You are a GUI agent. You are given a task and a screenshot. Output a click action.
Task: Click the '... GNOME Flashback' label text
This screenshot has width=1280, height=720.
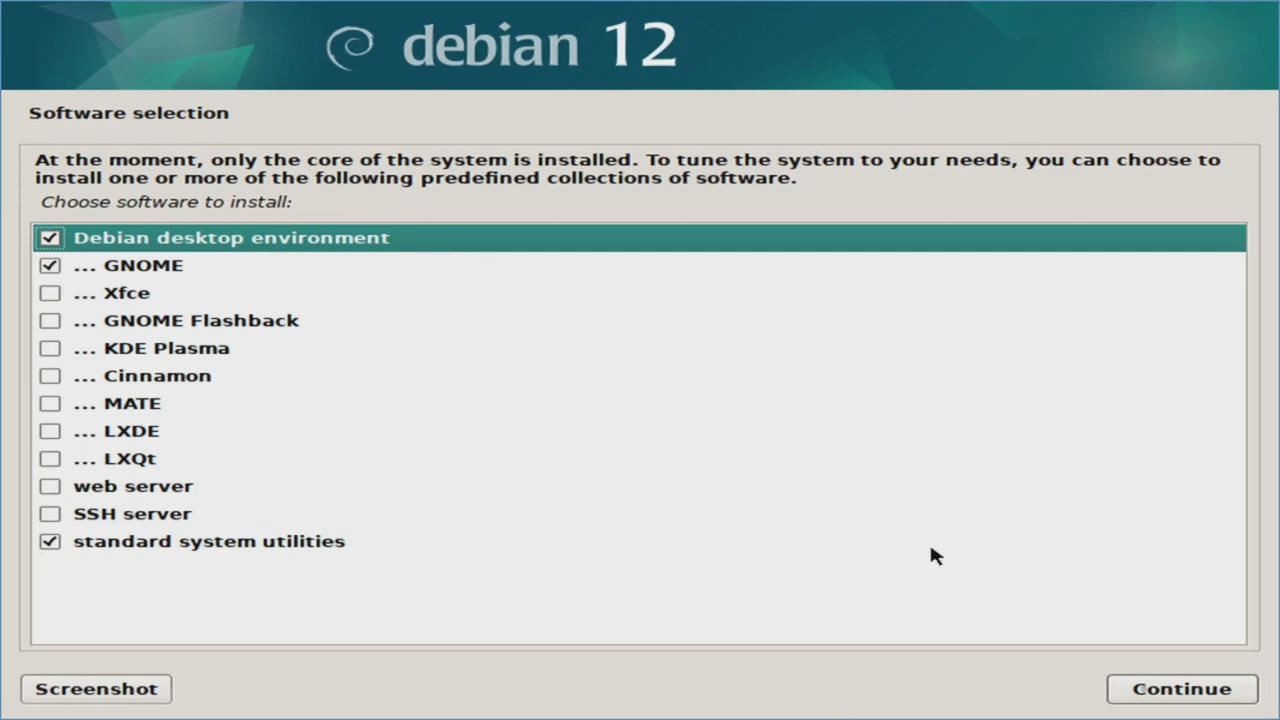click(186, 321)
